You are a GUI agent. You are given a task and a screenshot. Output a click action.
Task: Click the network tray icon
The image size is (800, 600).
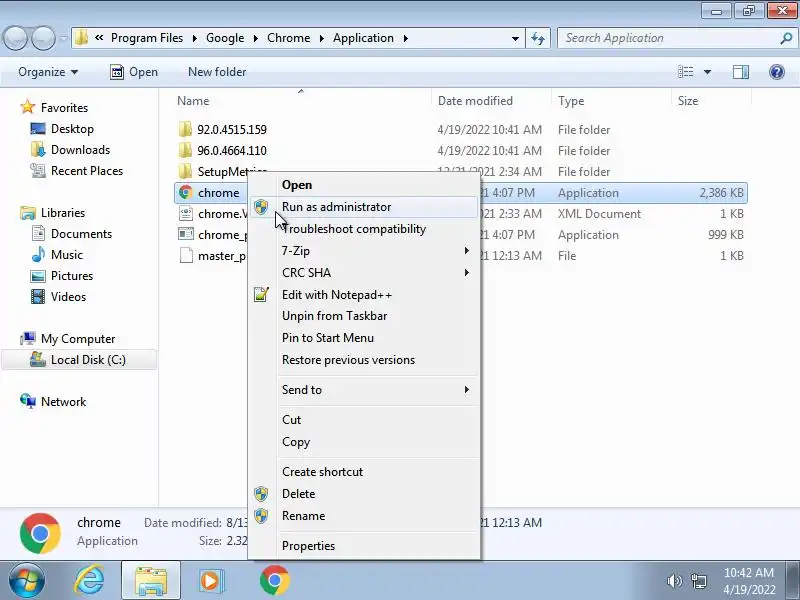tap(698, 581)
